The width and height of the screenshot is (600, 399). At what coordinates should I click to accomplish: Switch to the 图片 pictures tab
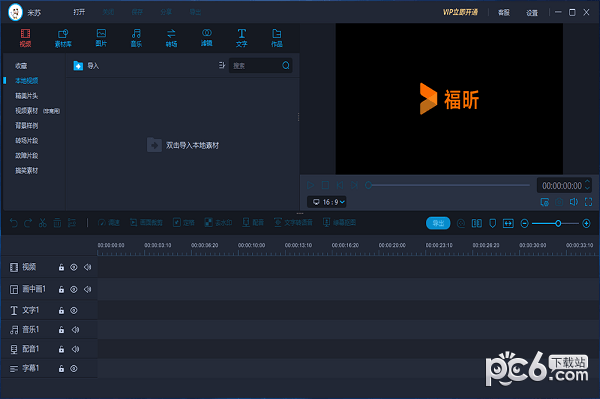click(x=101, y=38)
